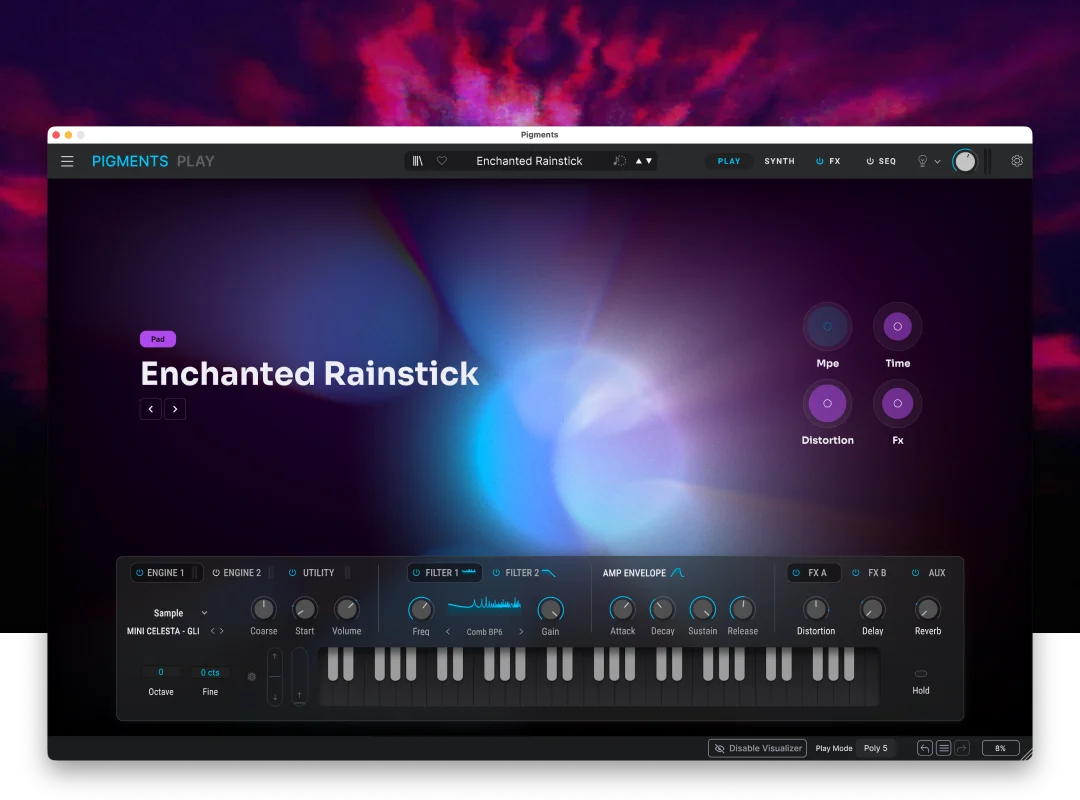This screenshot has height=800, width=1080.
Task: Switch to the SYNTH view tab
Action: pos(779,161)
